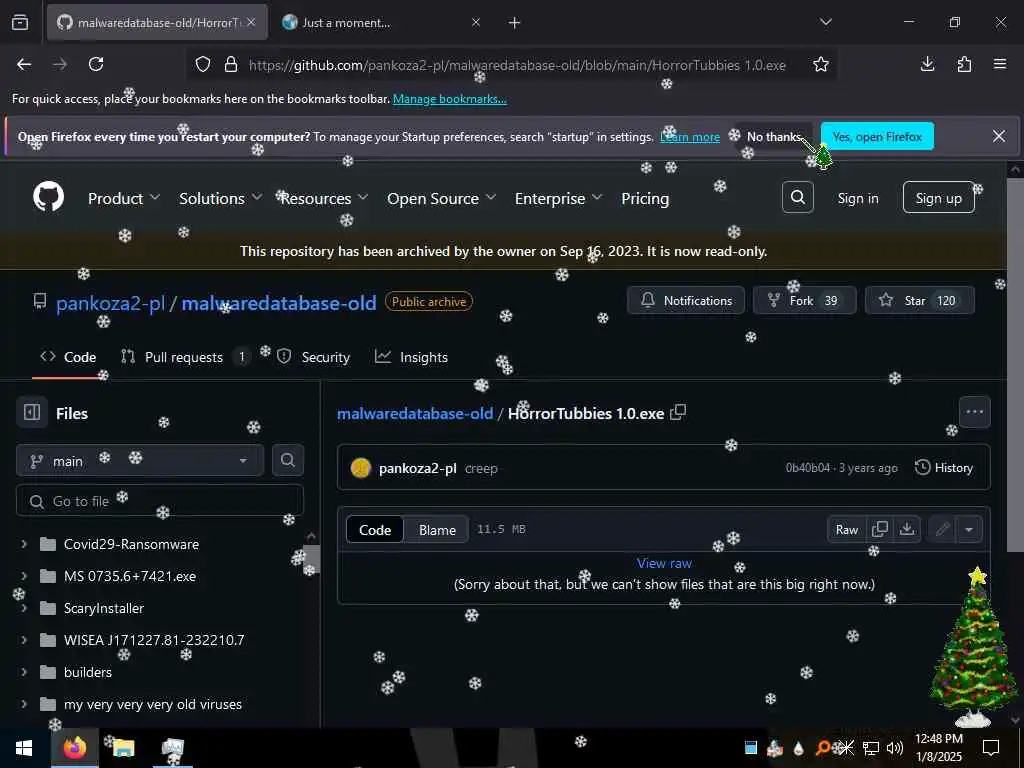
Task: Open the Raw file button
Action: click(847, 530)
